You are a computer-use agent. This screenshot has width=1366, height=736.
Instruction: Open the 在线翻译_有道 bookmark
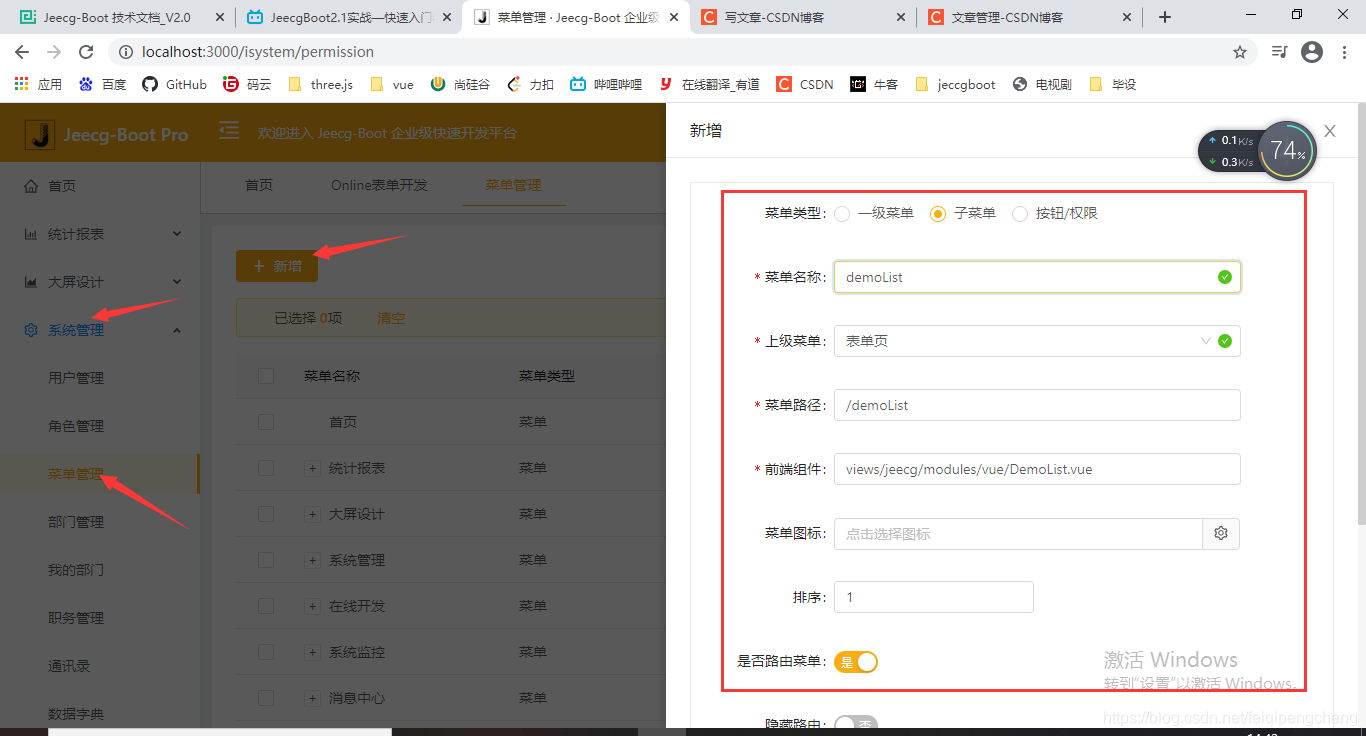[x=709, y=84]
